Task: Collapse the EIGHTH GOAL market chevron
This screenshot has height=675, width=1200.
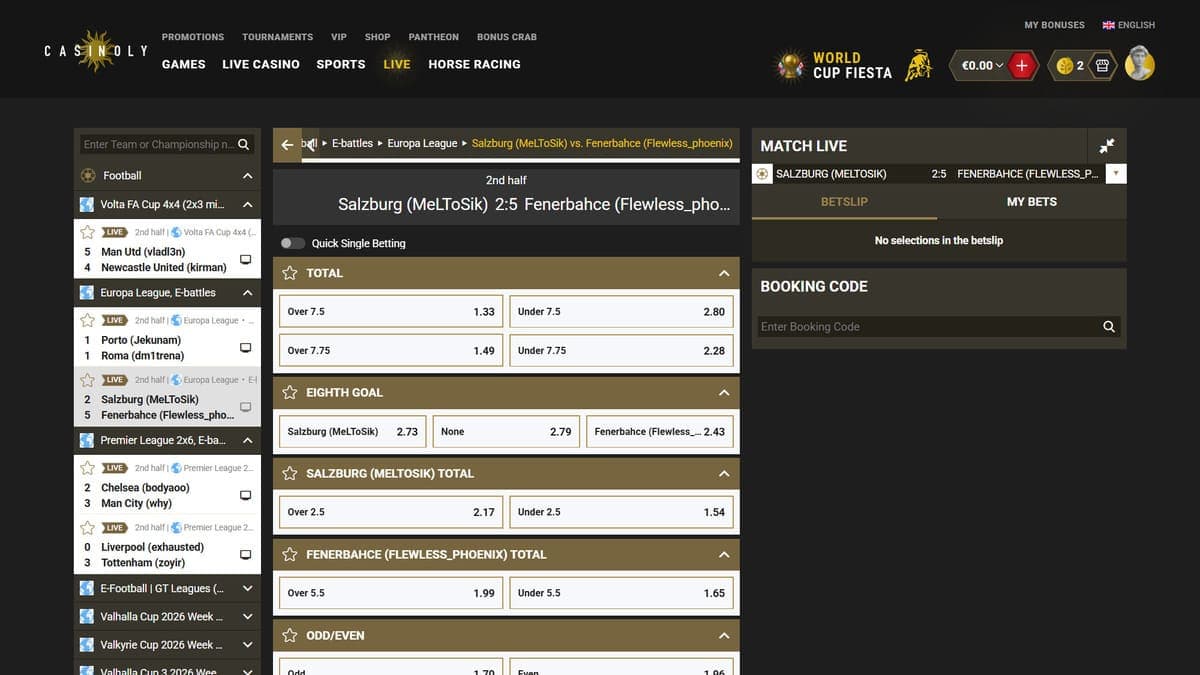Action: pos(724,392)
